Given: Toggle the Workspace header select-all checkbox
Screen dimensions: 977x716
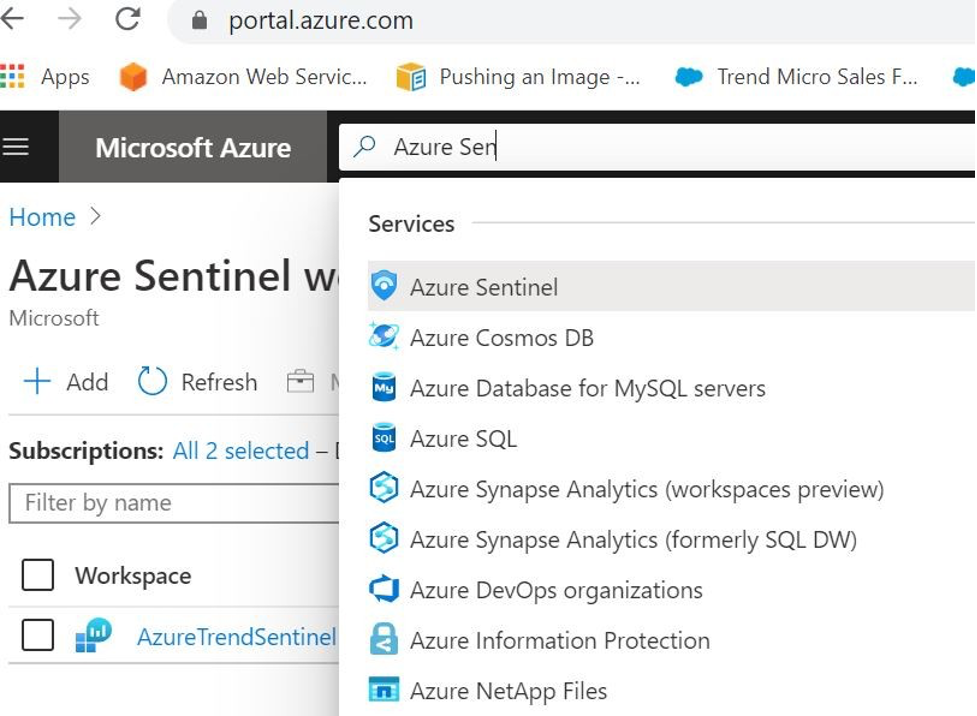Looking at the screenshot, I should pos(37,575).
